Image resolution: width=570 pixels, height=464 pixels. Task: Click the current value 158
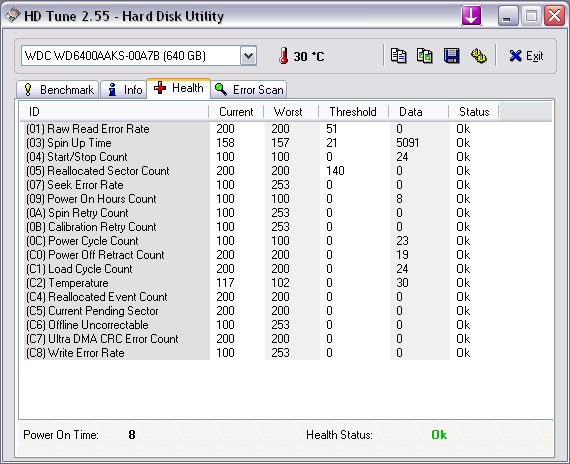[225, 143]
